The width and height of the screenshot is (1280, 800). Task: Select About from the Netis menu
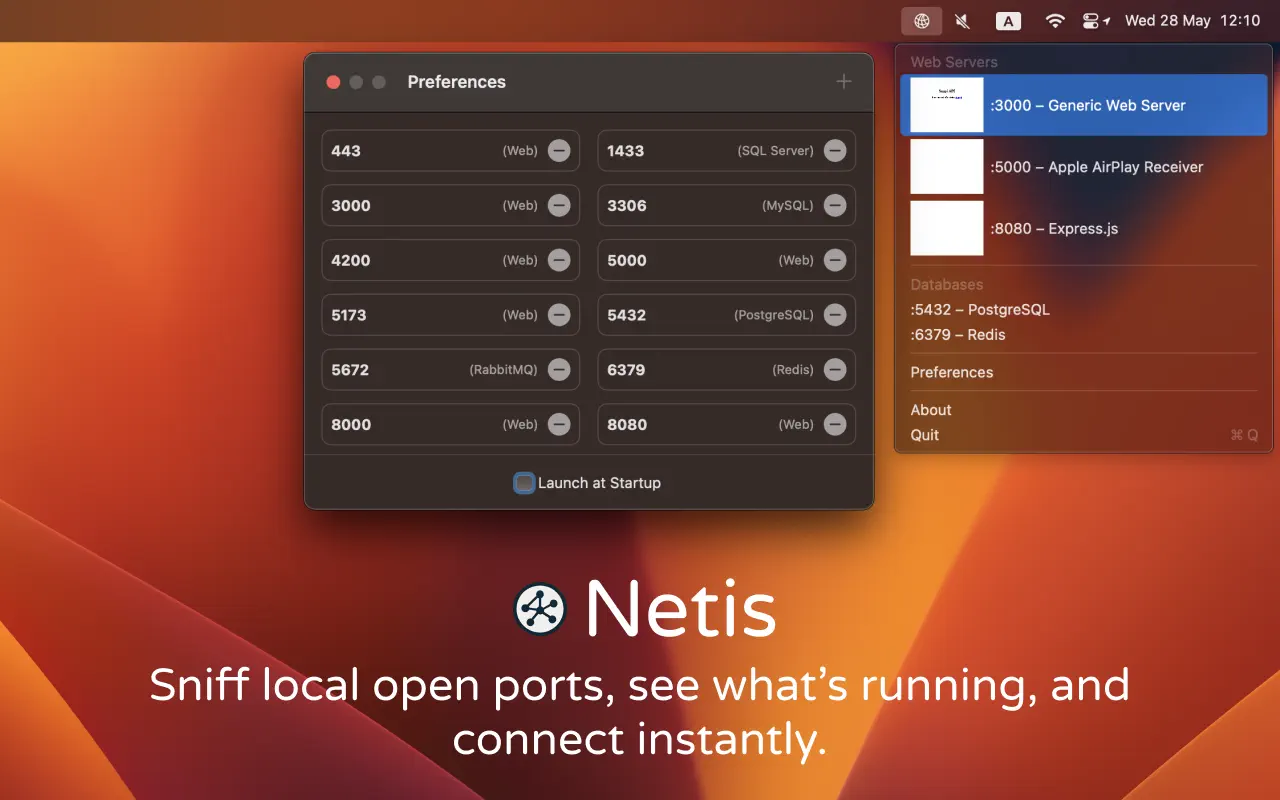[x=930, y=409]
